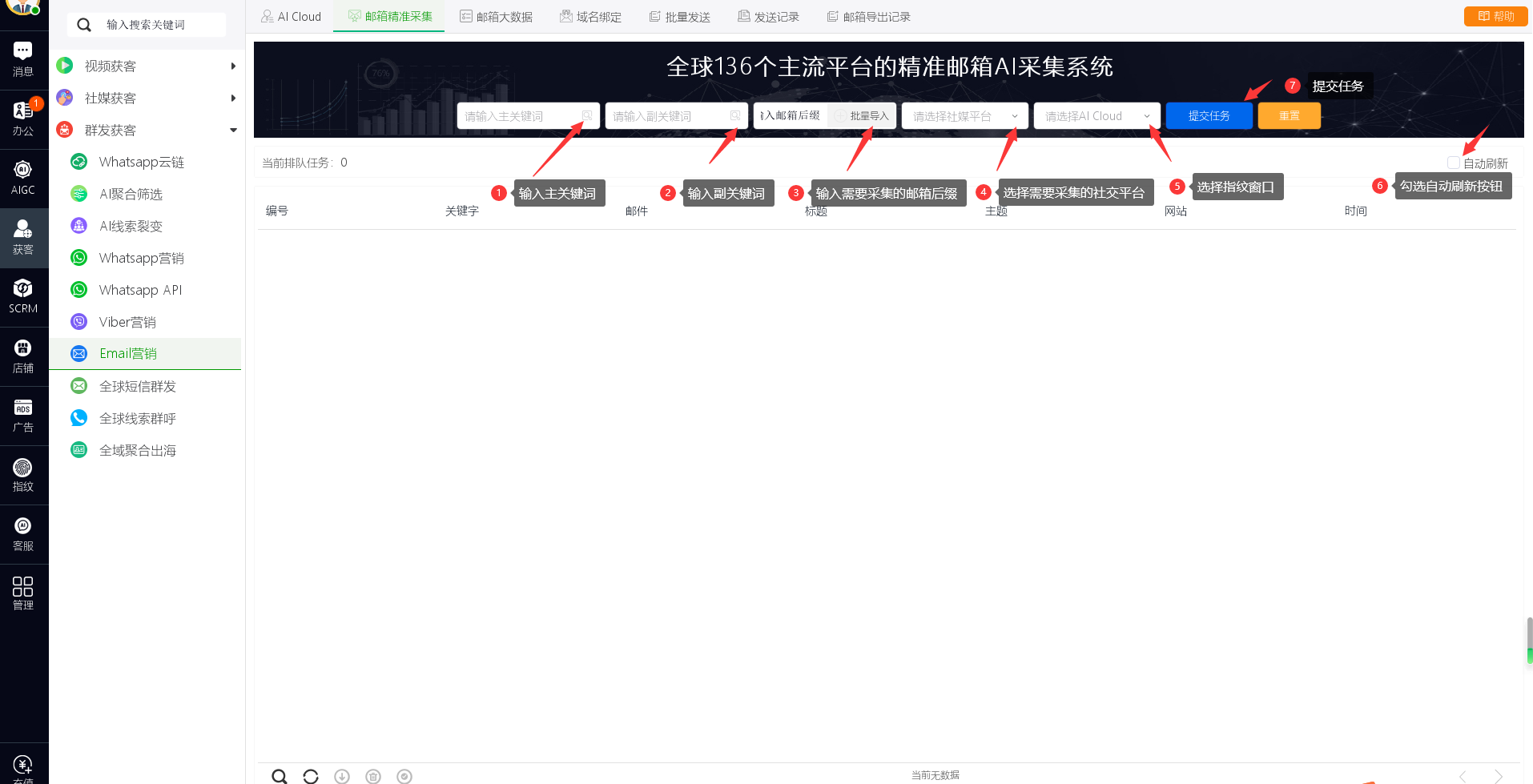The width and height of the screenshot is (1533, 784).
Task: Open Whatsapp云链 menu entry
Action: (x=145, y=162)
